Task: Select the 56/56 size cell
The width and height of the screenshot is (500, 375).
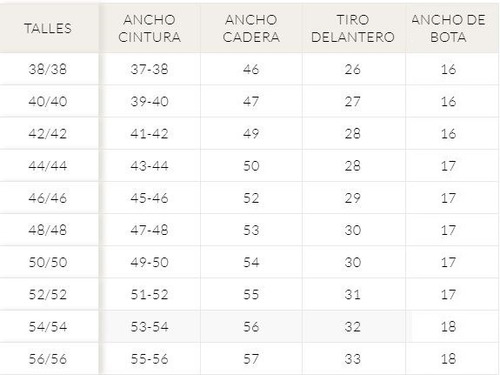Action: pos(48,359)
